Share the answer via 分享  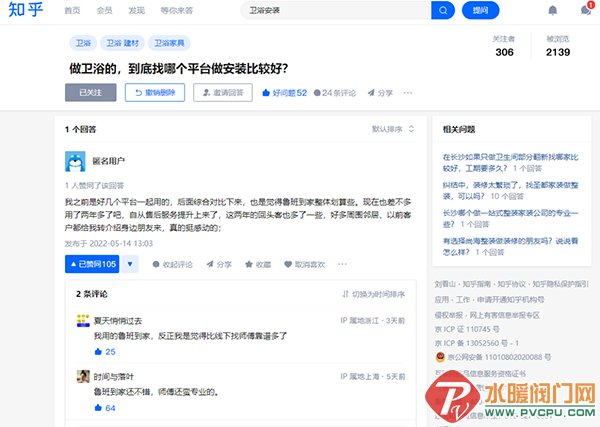[x=219, y=264]
